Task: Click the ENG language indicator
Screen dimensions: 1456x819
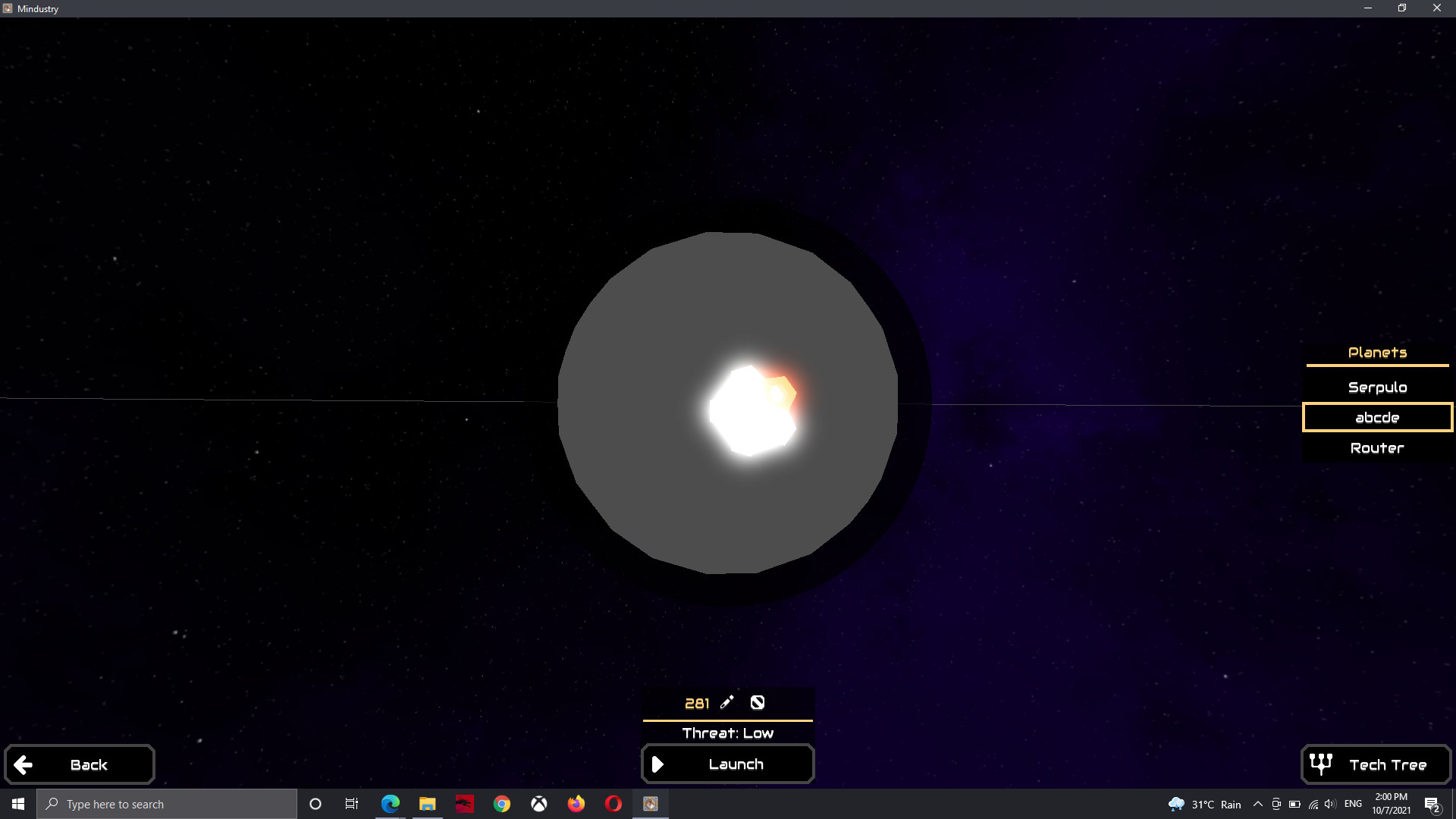Action: tap(1353, 804)
